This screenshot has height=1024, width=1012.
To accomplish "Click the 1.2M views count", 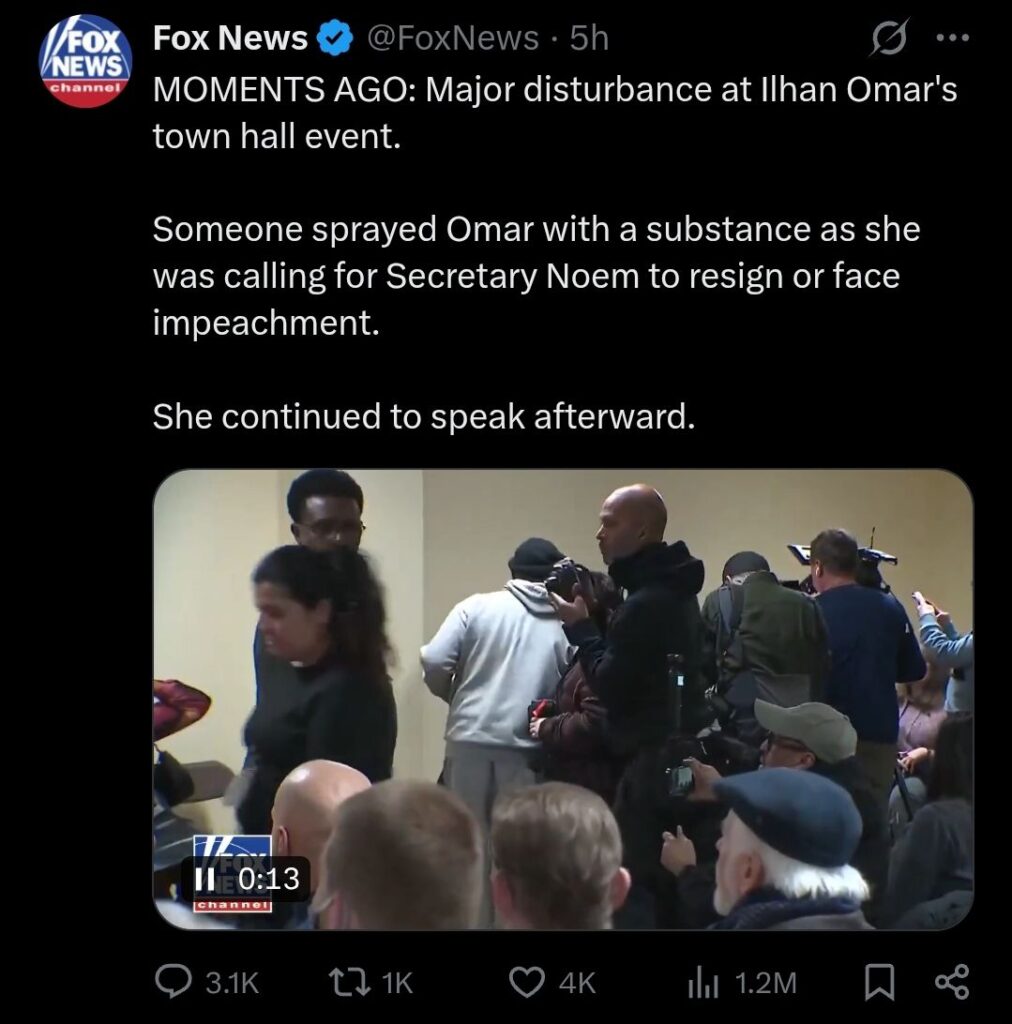I will pos(765,982).
